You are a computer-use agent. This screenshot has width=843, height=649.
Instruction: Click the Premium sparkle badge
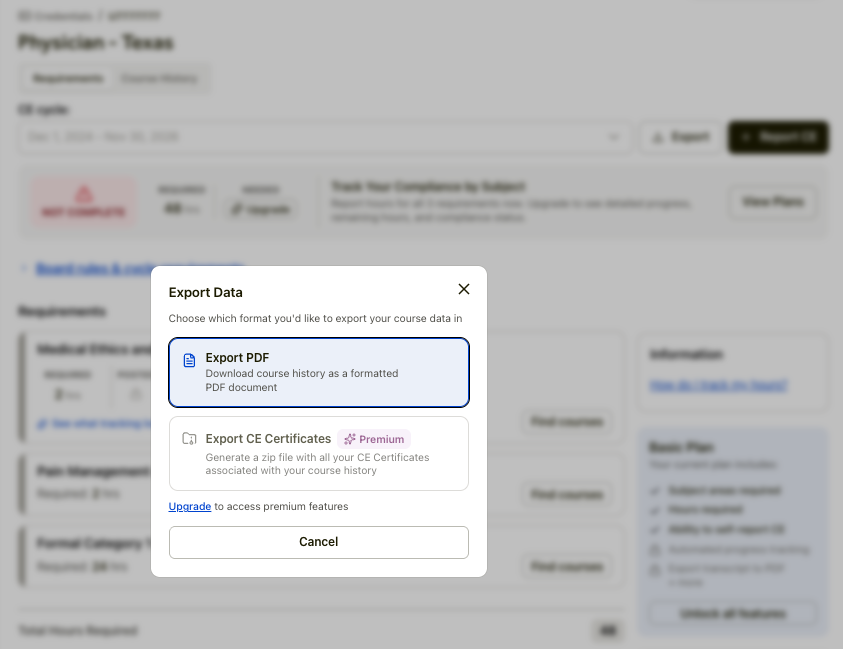tap(374, 439)
